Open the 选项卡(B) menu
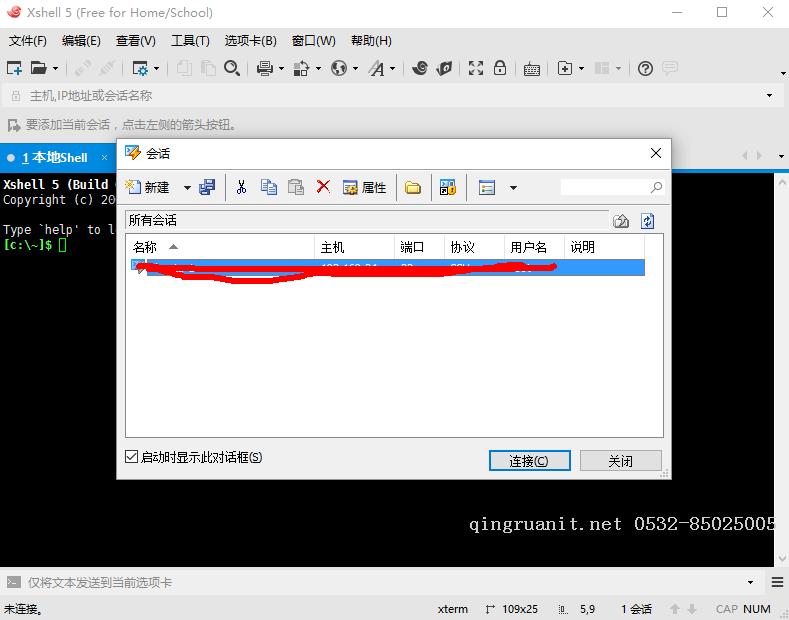The image size is (789, 620). [x=251, y=40]
